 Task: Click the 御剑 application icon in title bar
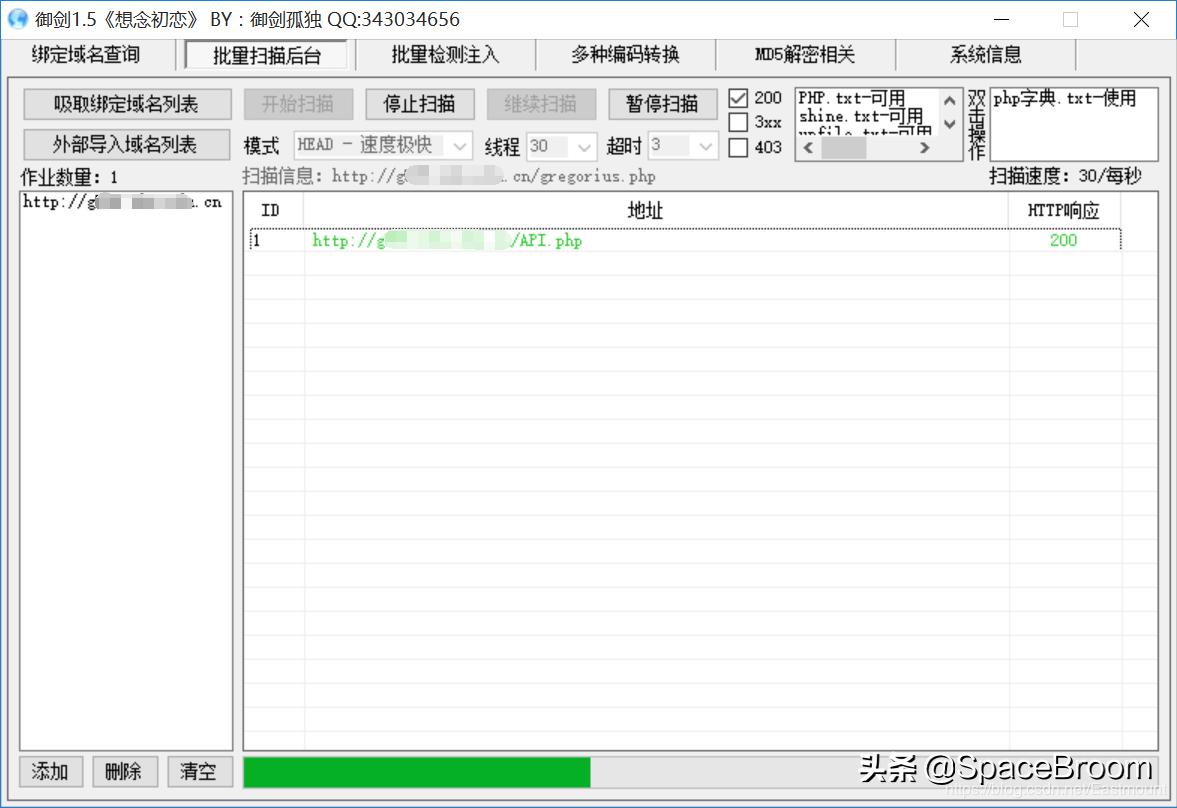18,18
